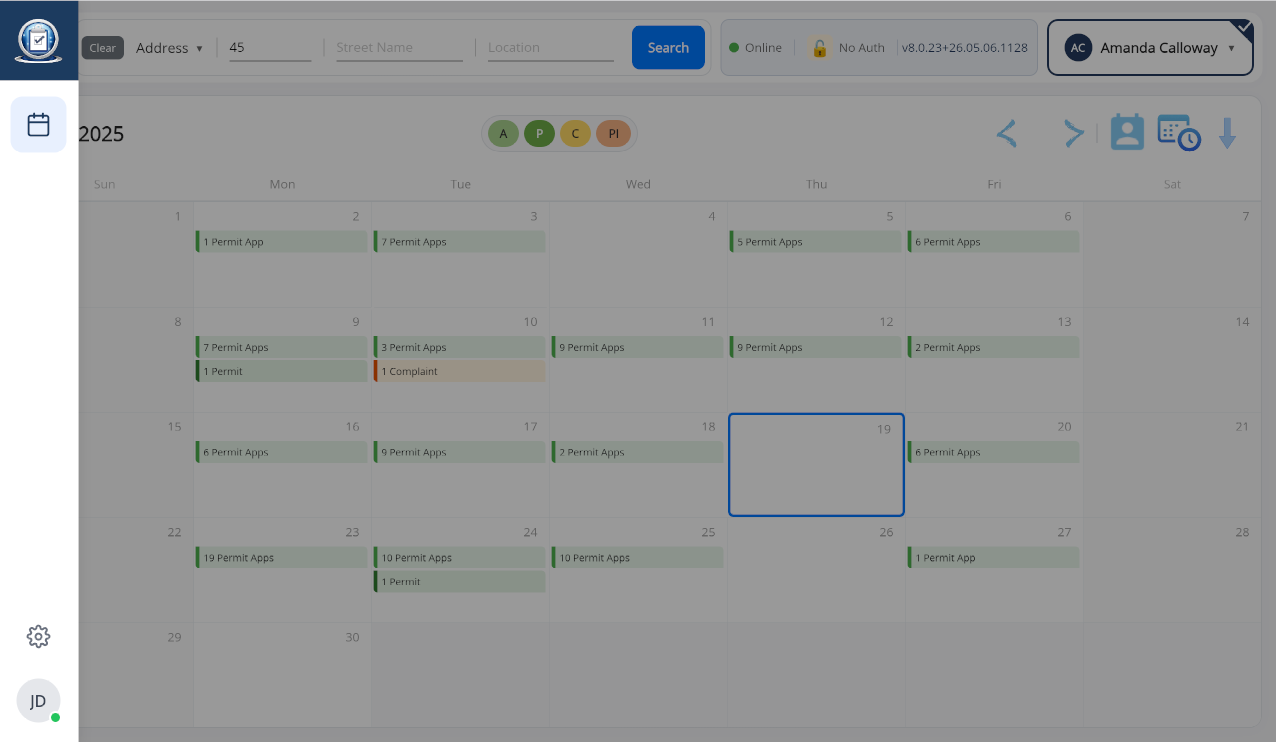This screenshot has height=742, width=1276.
Task: Open '10 Permit Apps' on Wednesday the 25th
Action: [x=637, y=558]
